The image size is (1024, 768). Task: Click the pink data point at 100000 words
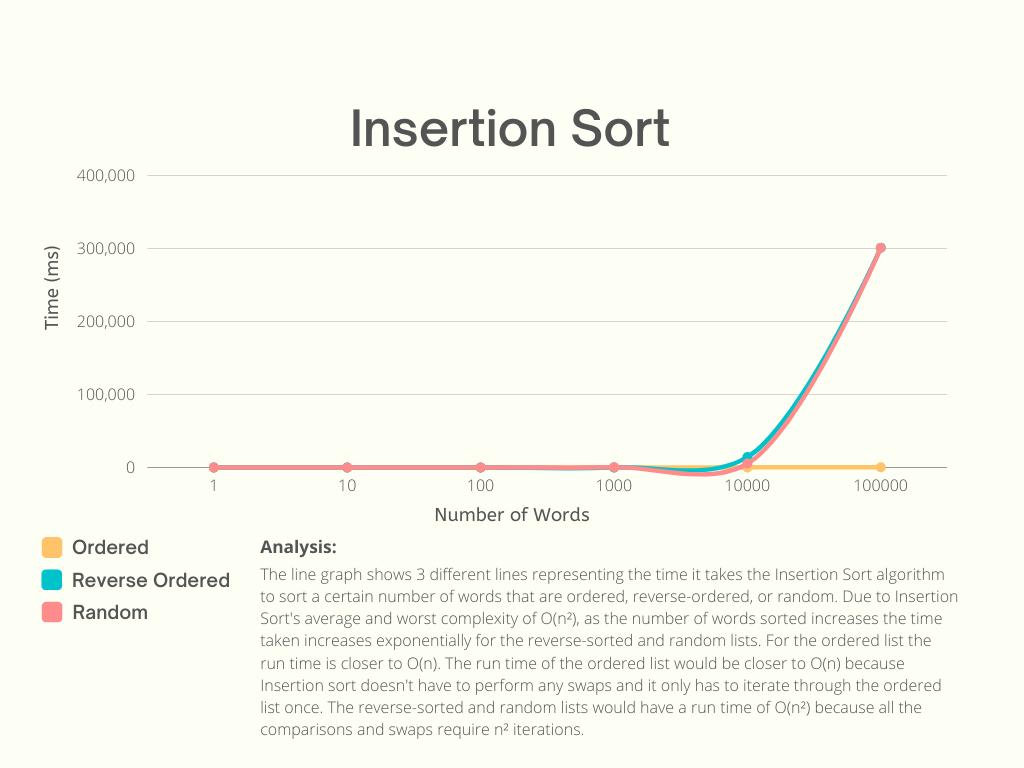coord(880,248)
